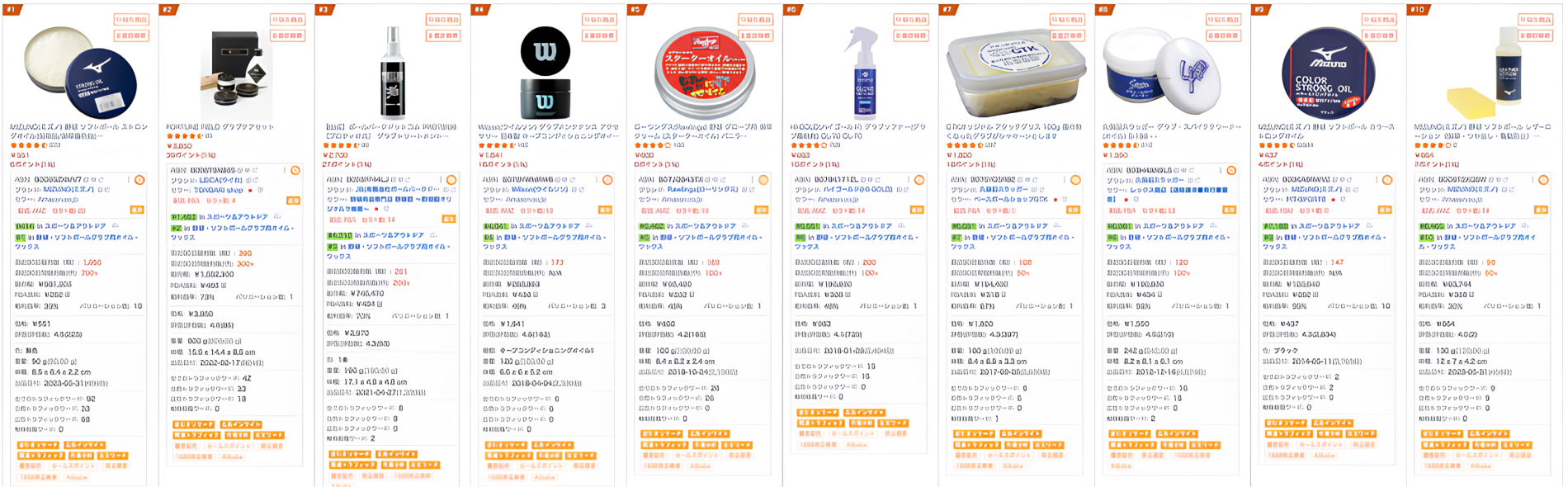Click the first solid orange tag in product #2's panel
Viewport: 1568px width, 487px height.
(193, 424)
